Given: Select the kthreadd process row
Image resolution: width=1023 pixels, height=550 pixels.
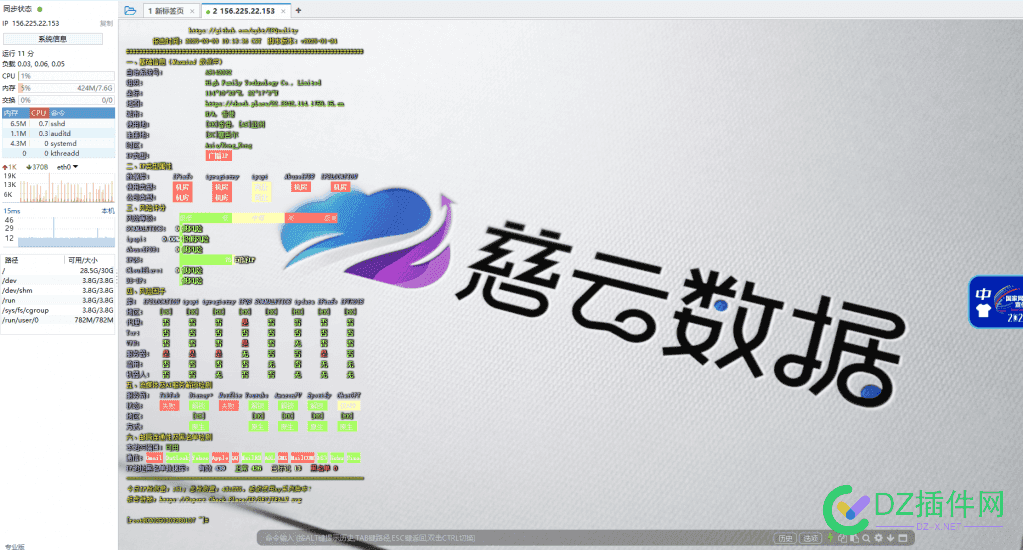Looking at the screenshot, I should pyautogui.click(x=58, y=153).
